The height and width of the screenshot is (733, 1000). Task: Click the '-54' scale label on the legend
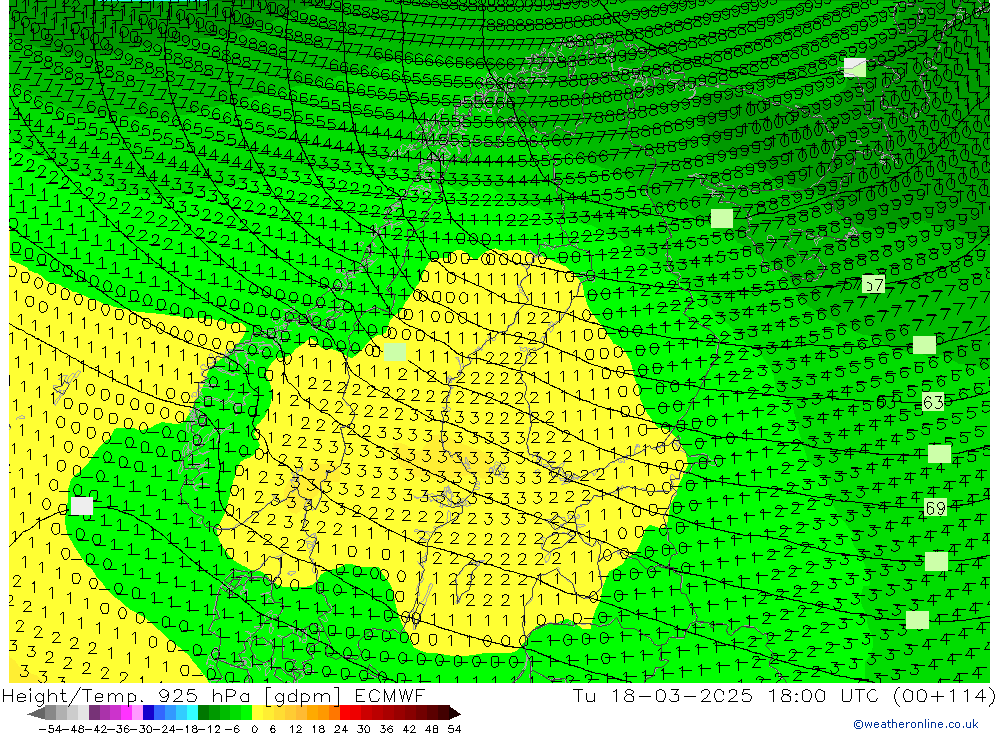point(50,729)
